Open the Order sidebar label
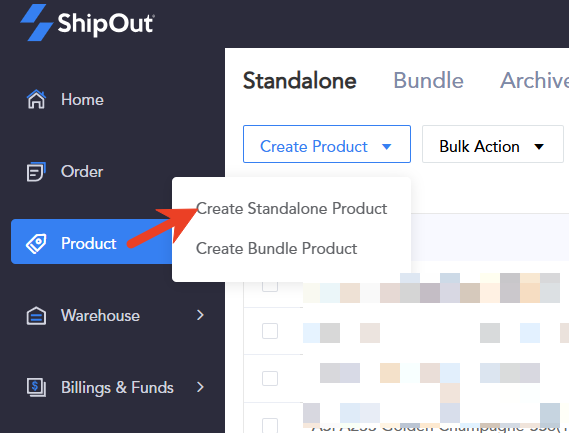 pos(82,172)
